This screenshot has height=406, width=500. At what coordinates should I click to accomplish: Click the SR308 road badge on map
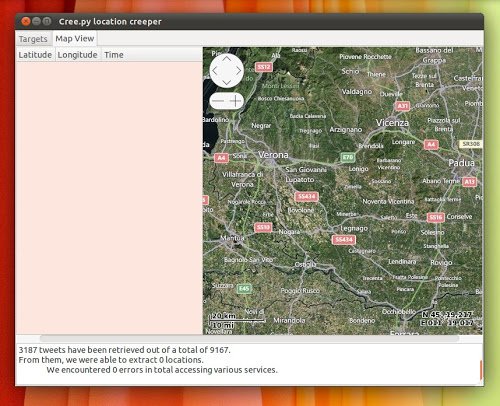(471, 144)
